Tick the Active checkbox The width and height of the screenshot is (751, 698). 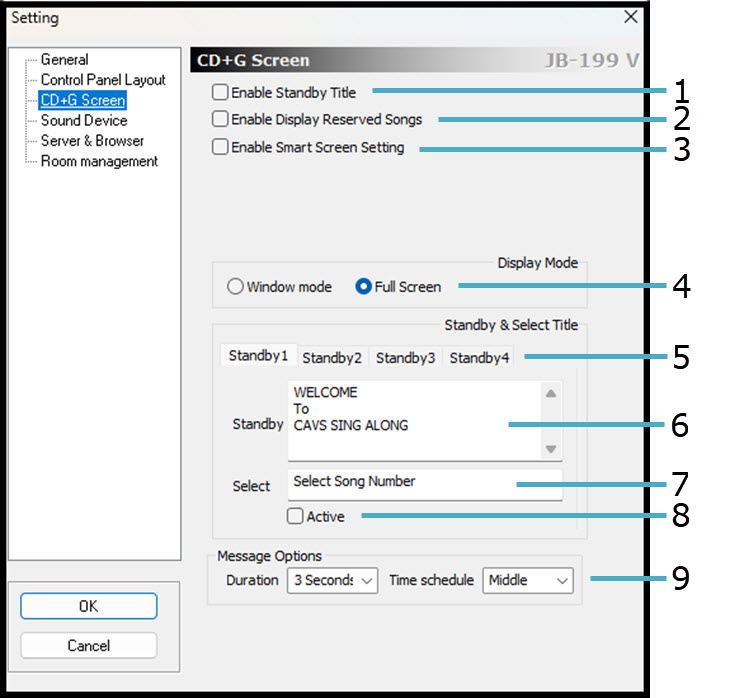coord(295,517)
